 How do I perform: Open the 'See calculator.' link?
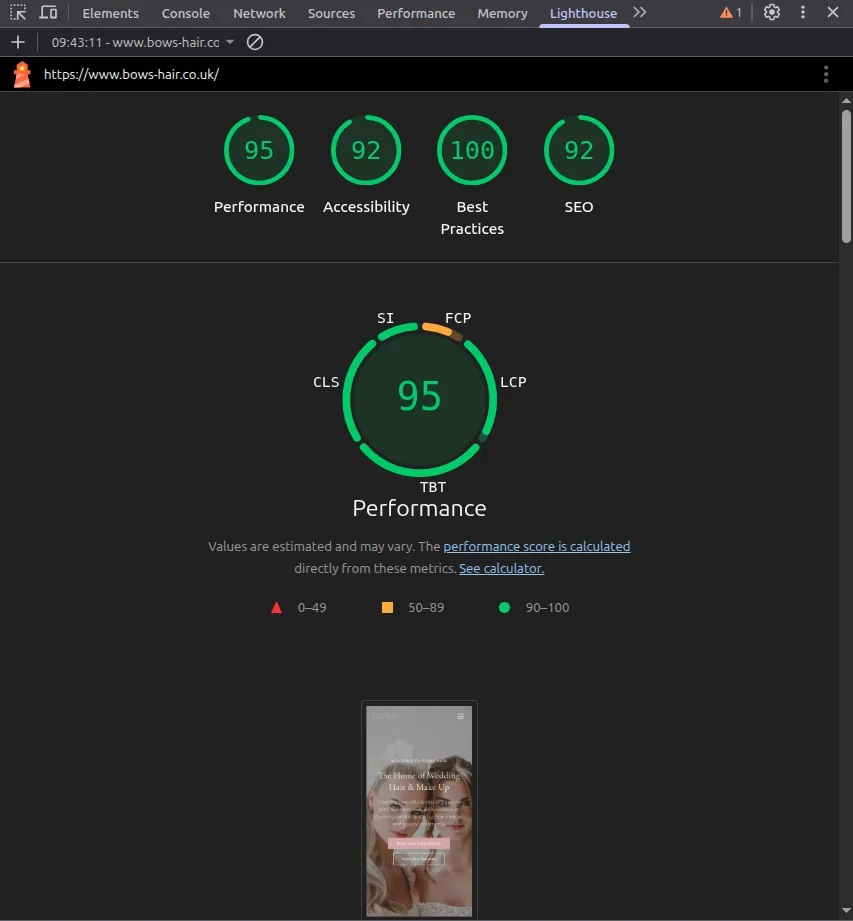pos(501,568)
